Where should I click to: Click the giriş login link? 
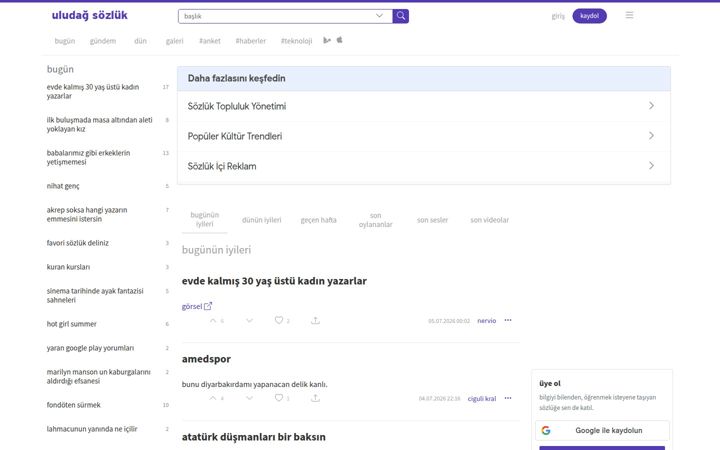click(558, 16)
